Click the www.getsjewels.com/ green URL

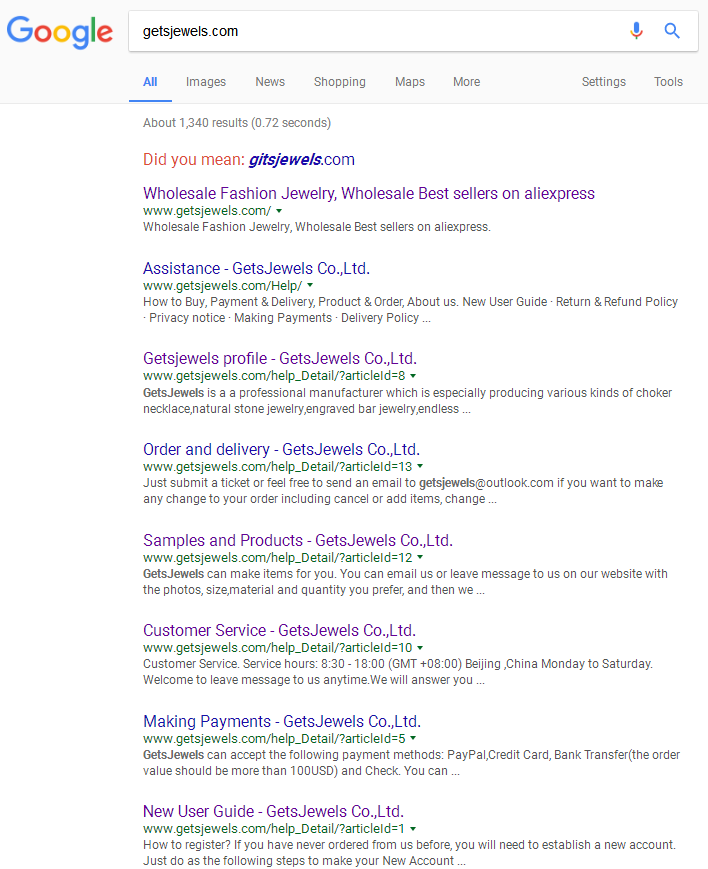(207, 211)
